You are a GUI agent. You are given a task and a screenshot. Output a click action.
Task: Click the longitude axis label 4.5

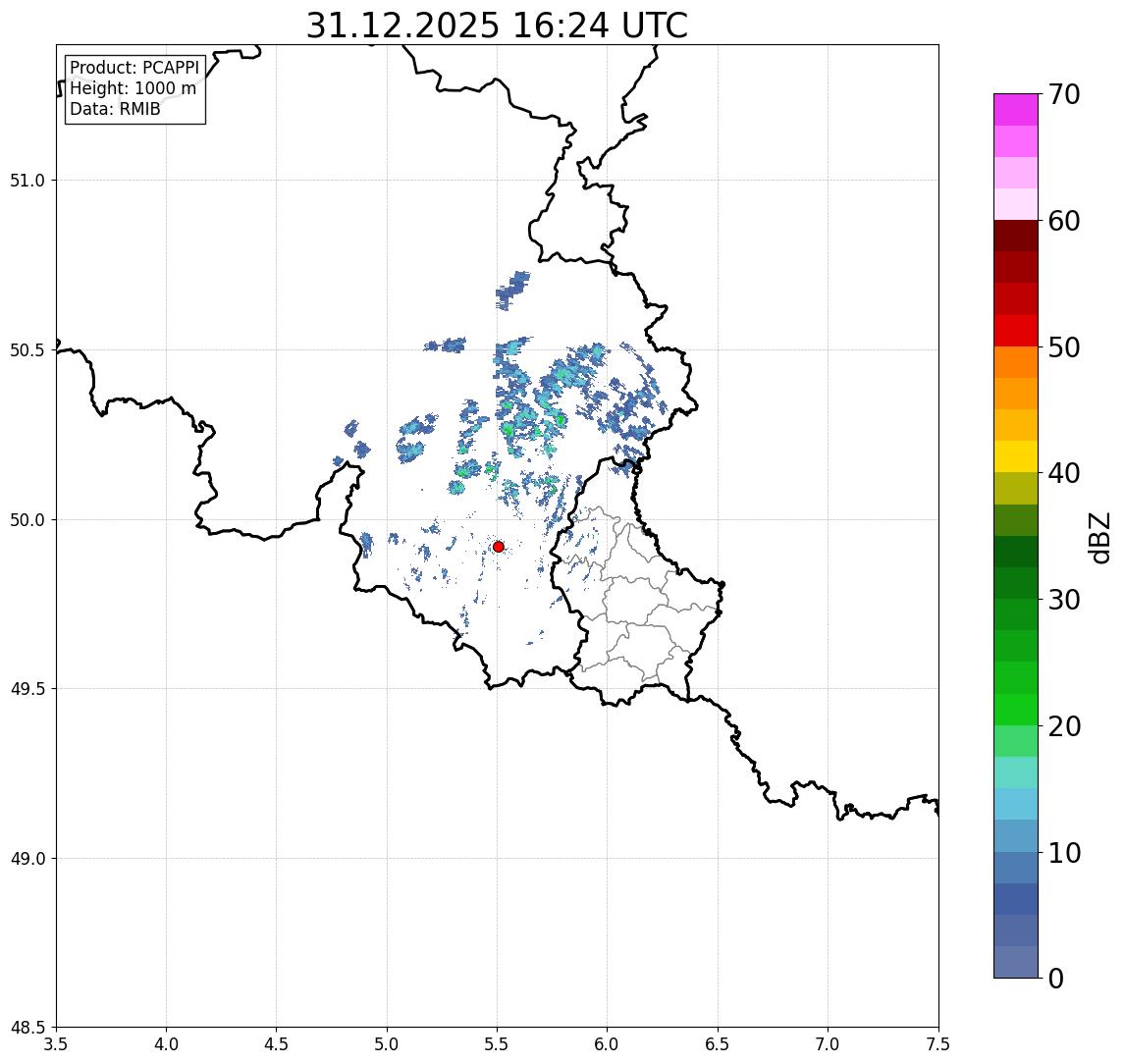coord(277,1044)
